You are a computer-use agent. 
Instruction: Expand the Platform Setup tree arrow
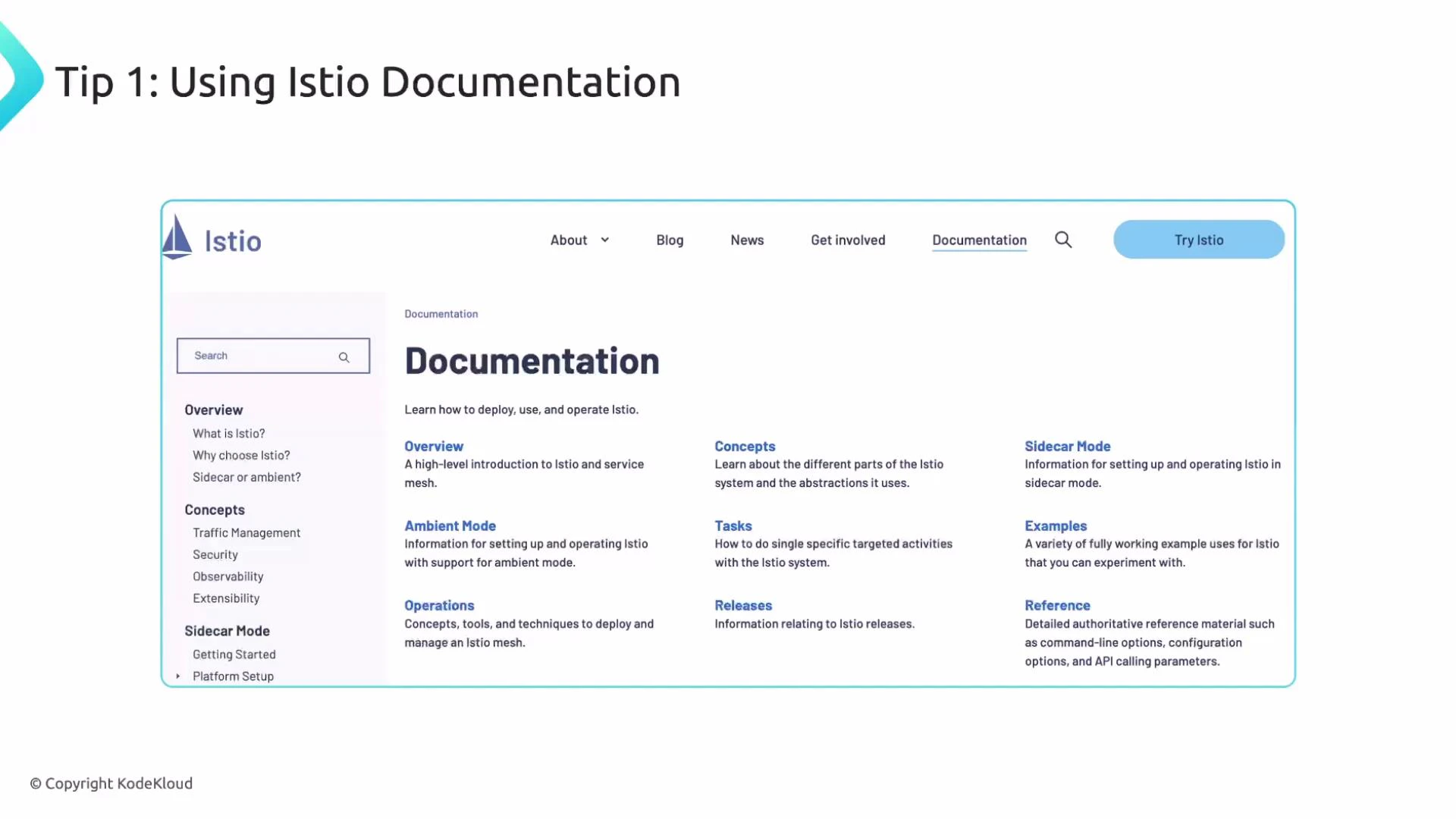pos(178,676)
